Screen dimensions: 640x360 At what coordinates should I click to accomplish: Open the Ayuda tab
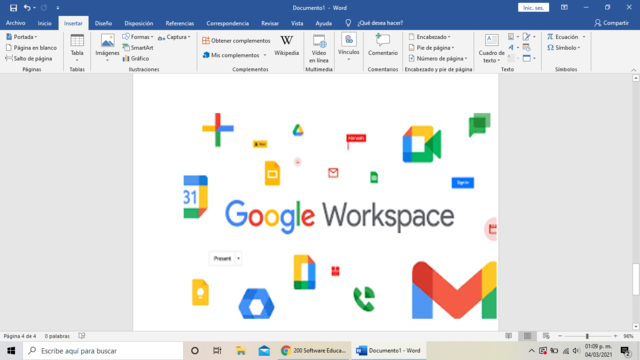(323, 23)
